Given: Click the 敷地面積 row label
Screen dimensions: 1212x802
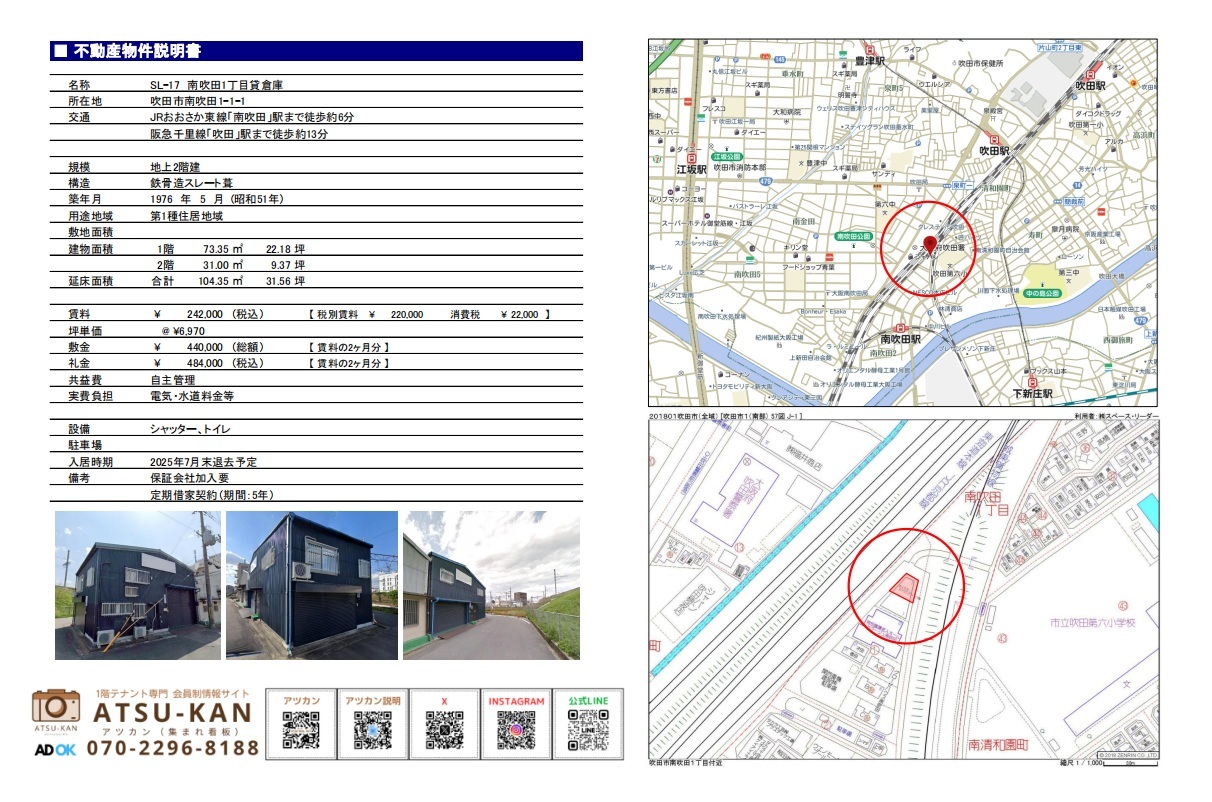Looking at the screenshot, I should pos(90,232).
